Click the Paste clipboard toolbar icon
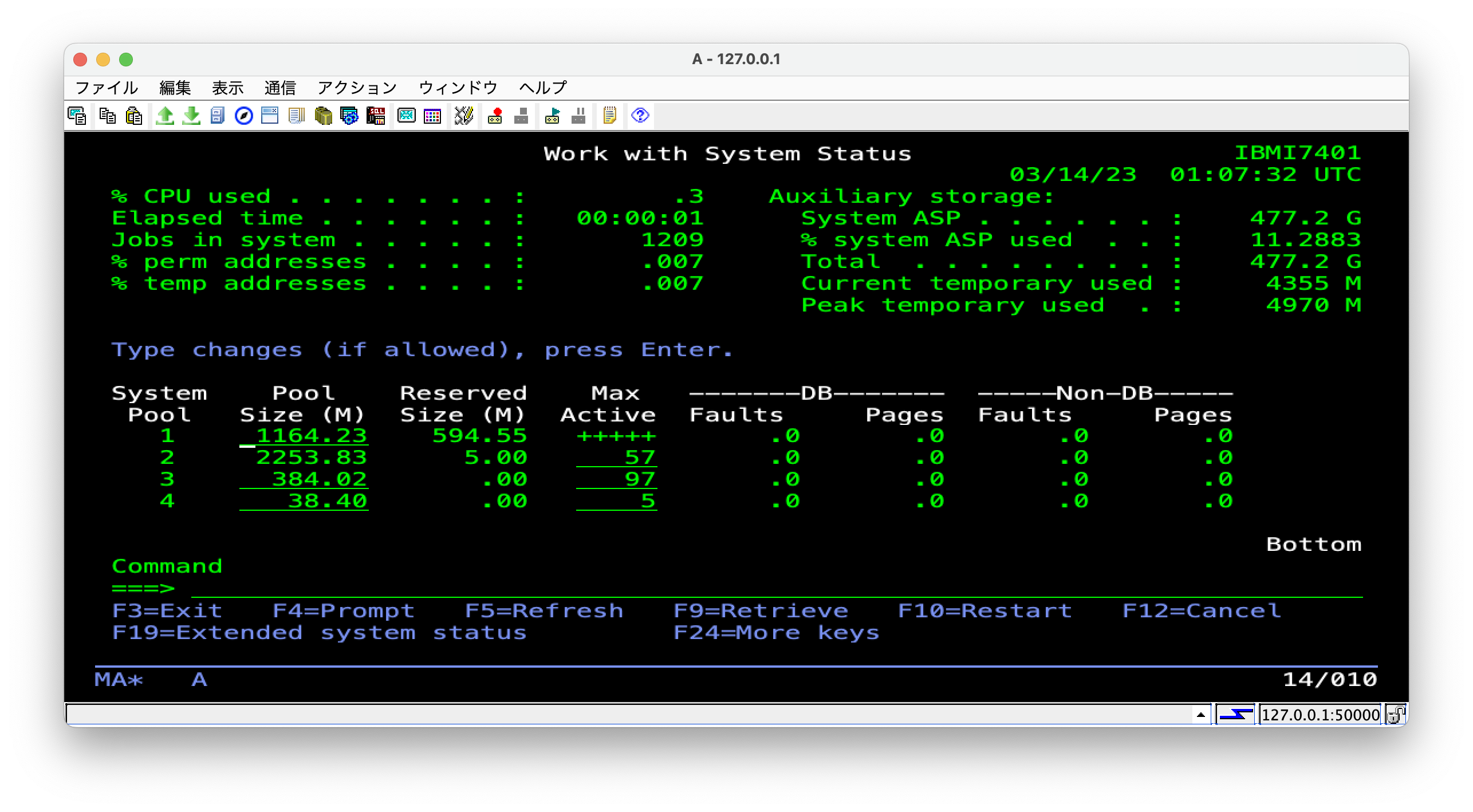This screenshot has width=1473, height=812. pyautogui.click(x=134, y=116)
